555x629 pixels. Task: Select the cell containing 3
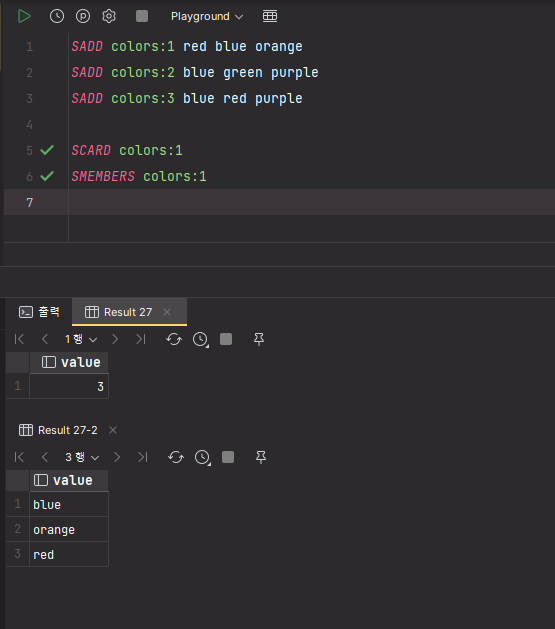pos(69,386)
